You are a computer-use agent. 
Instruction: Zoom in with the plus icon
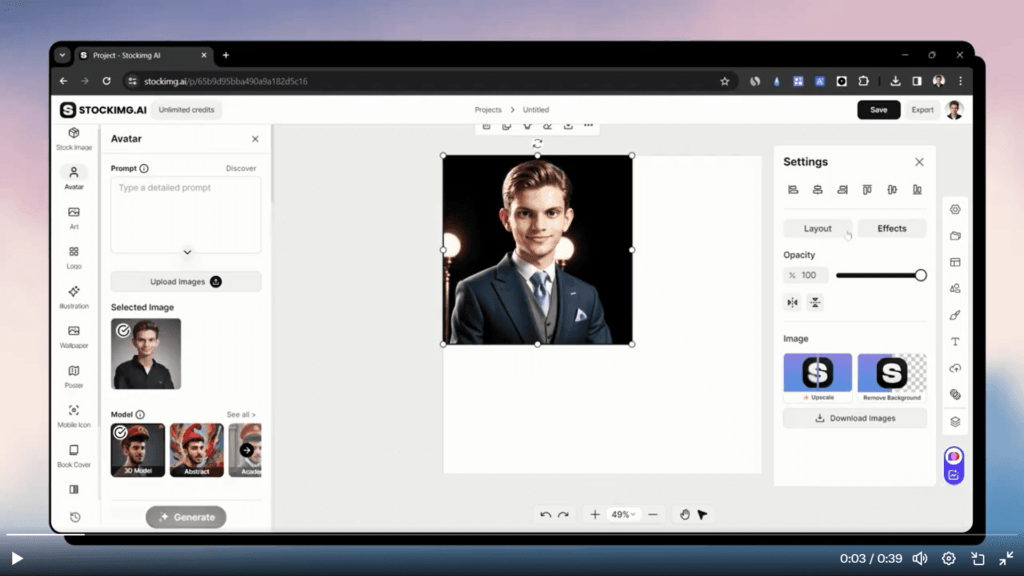[595, 515]
